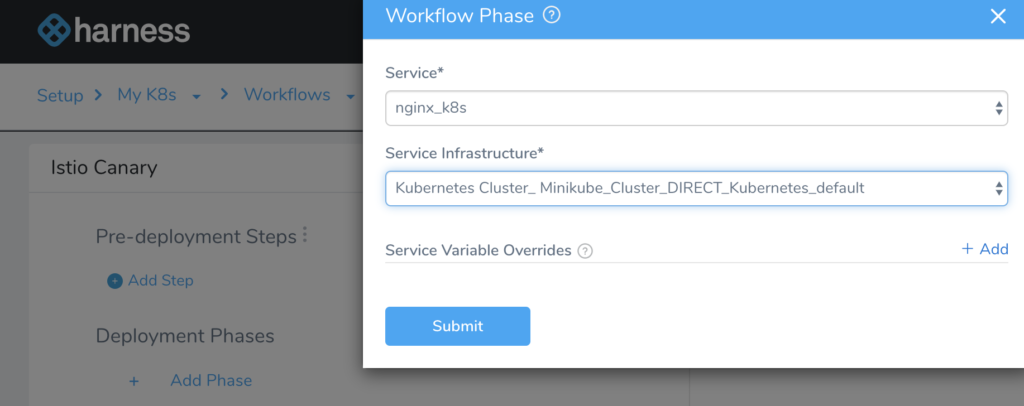Click the Service Variable Overrides help icon
The image size is (1024, 406).
point(585,251)
